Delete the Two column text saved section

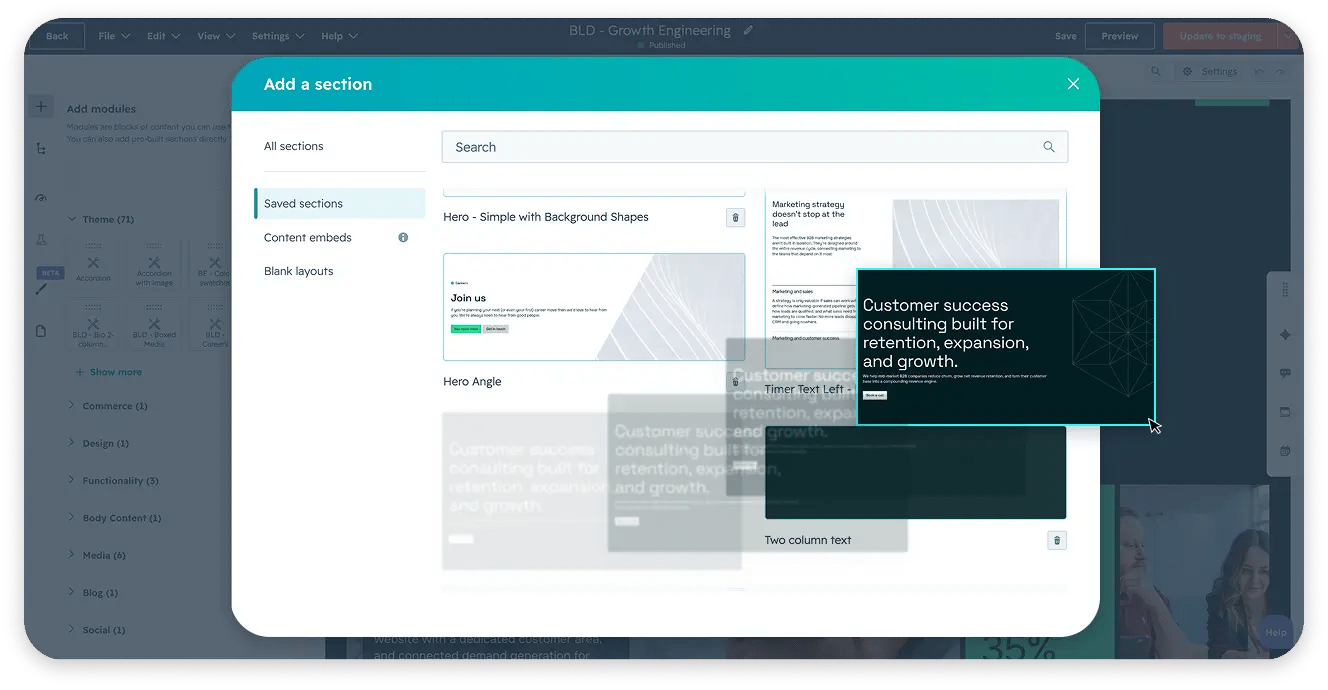pyautogui.click(x=1057, y=540)
